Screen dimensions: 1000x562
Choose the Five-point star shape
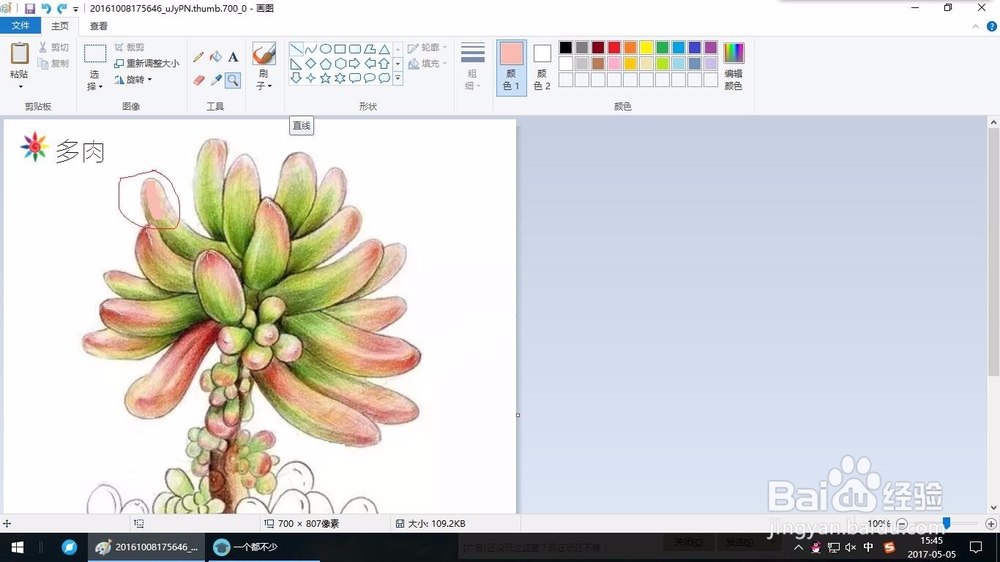[x=325, y=78]
